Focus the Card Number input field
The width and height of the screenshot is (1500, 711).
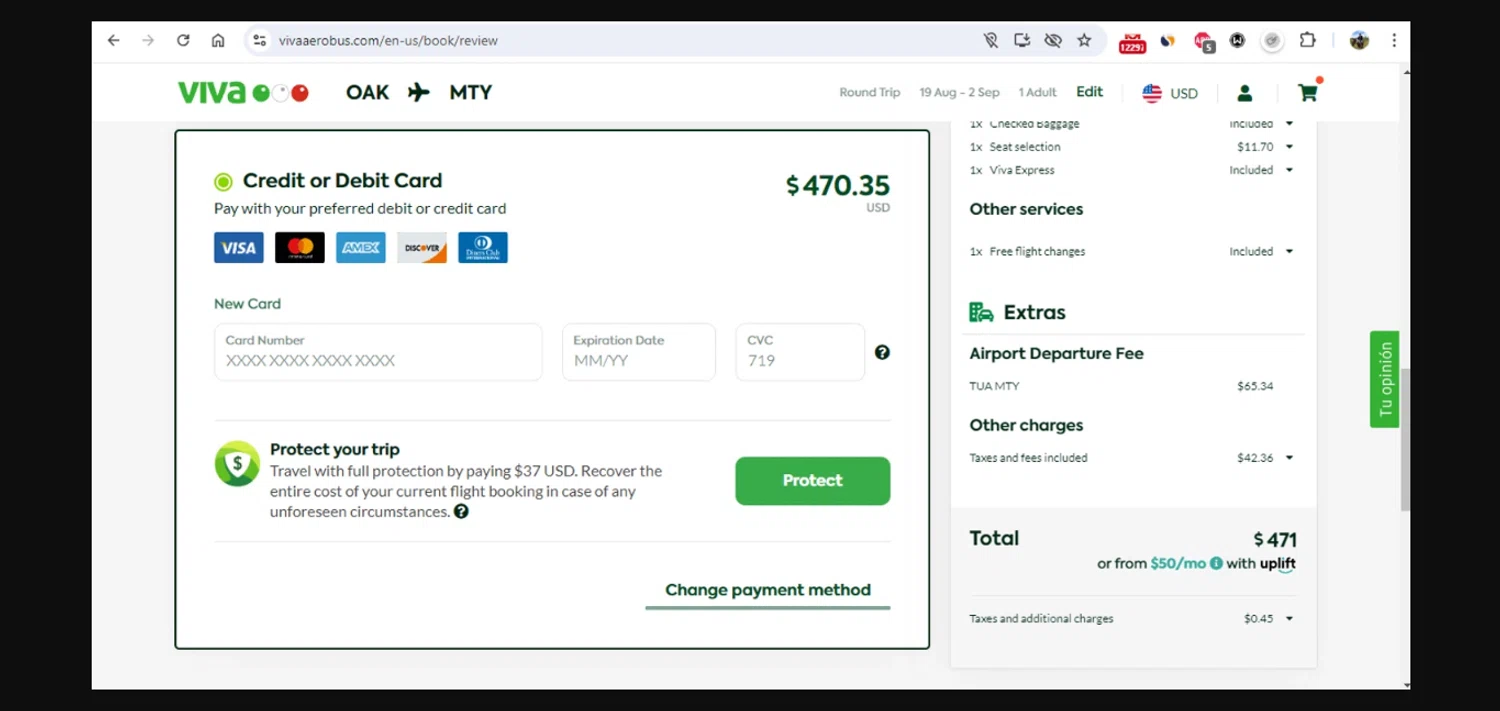coord(378,352)
